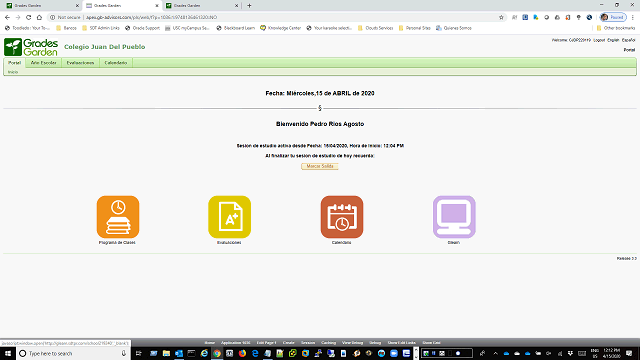640x360 pixels.
Task: Open the SDT Admin Links bookmark folder
Action: click(x=101, y=28)
